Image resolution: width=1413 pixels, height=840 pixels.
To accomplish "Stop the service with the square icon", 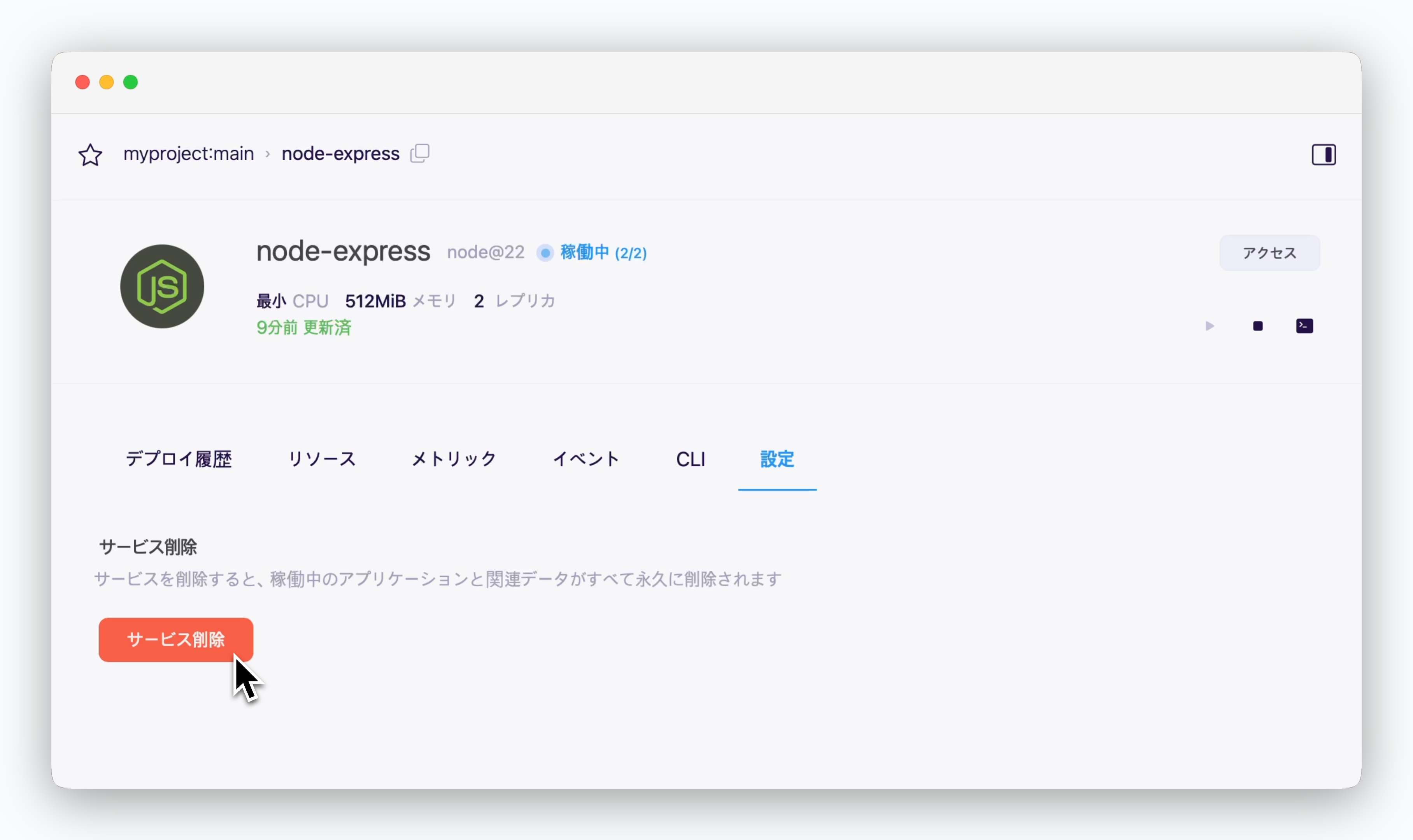I will (1258, 326).
